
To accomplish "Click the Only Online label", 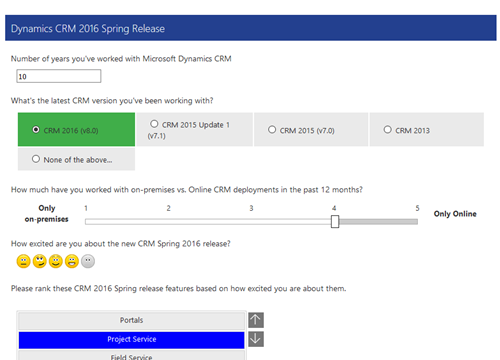I will (x=455, y=214).
